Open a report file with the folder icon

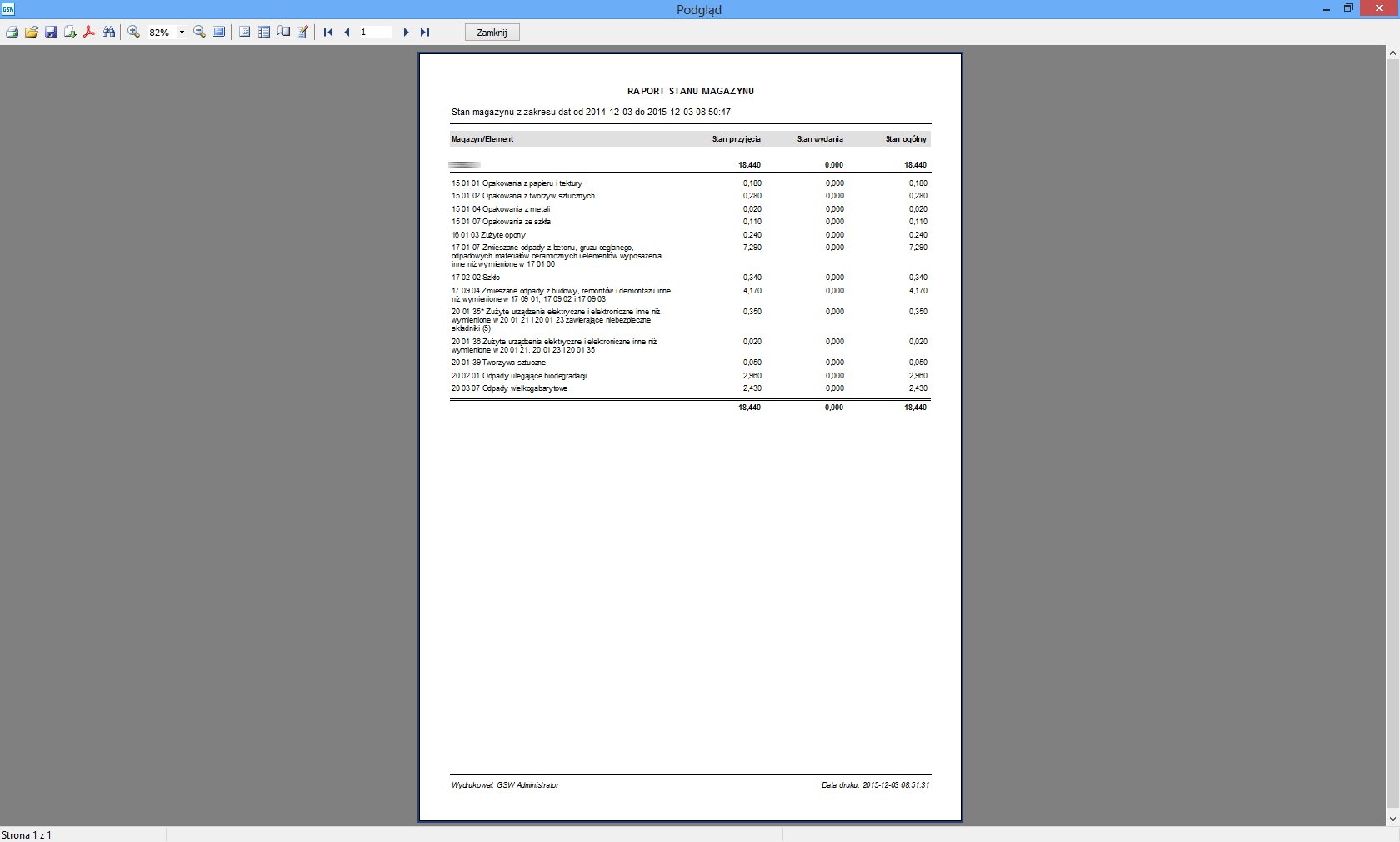32,32
